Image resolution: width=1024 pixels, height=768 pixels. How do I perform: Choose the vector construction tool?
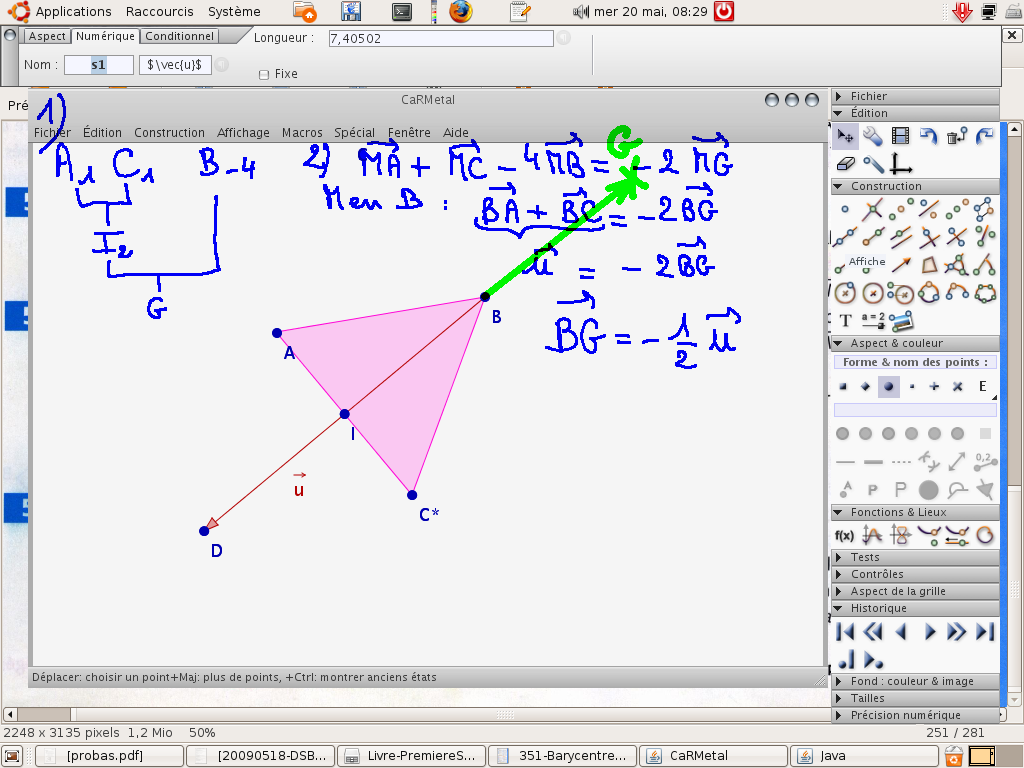[901, 265]
